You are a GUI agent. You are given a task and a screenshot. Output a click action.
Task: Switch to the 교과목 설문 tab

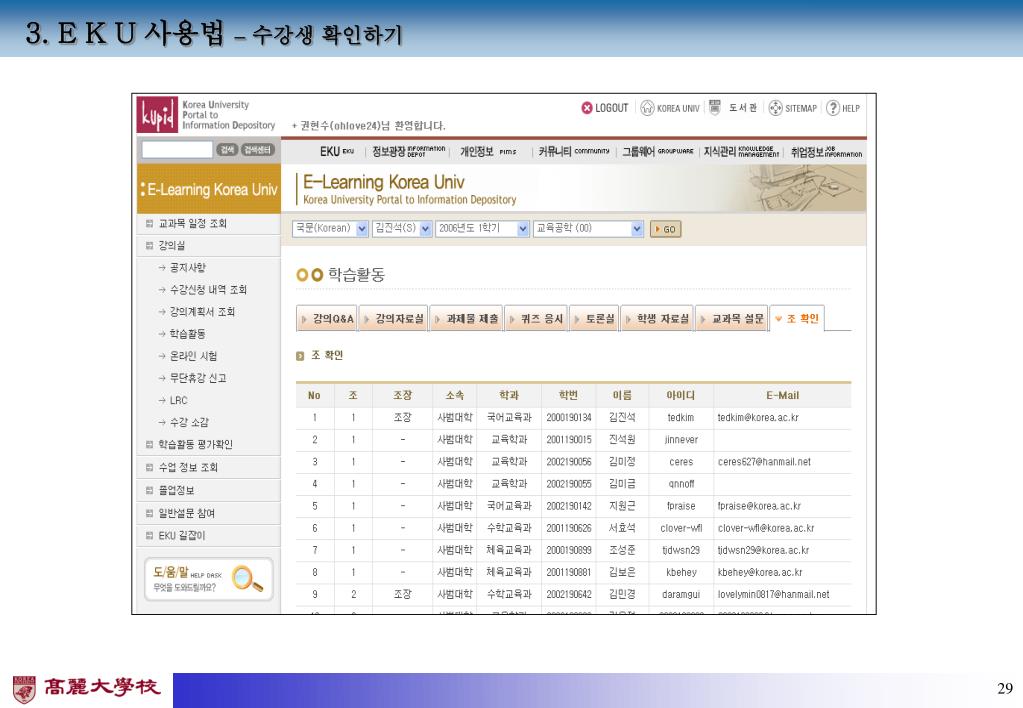click(731, 319)
